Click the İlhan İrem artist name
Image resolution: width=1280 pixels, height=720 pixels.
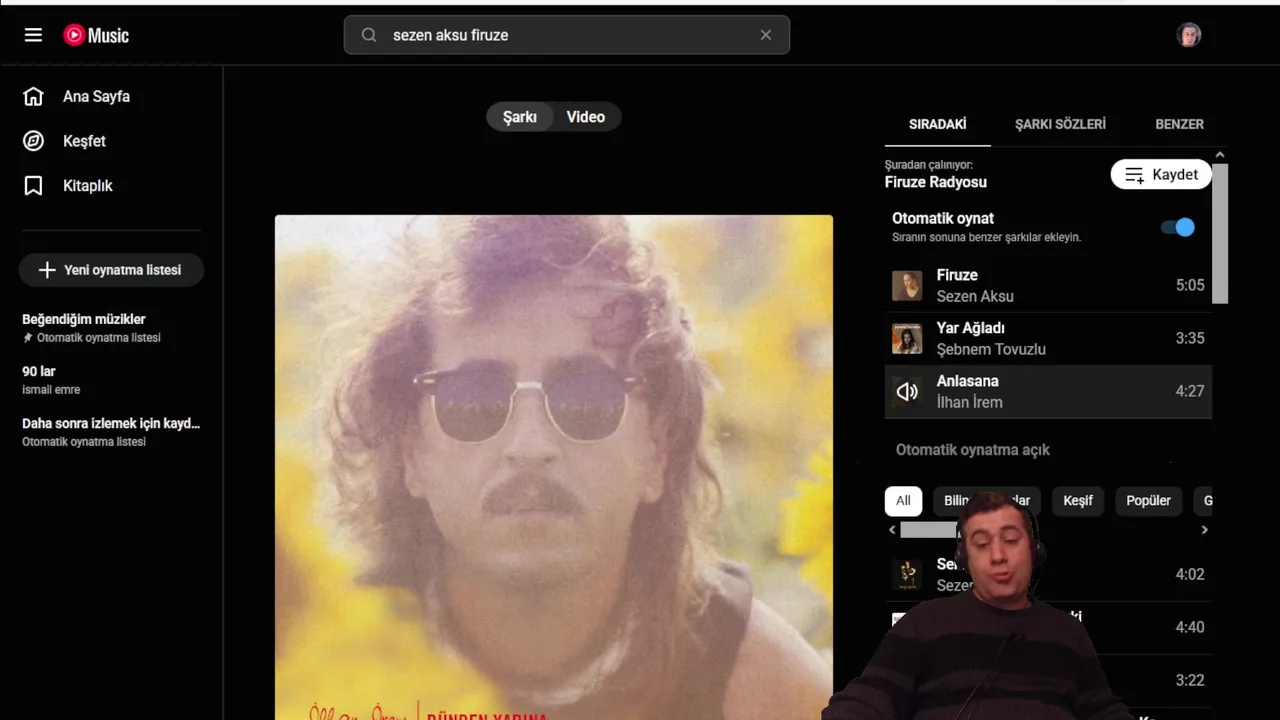(x=969, y=402)
